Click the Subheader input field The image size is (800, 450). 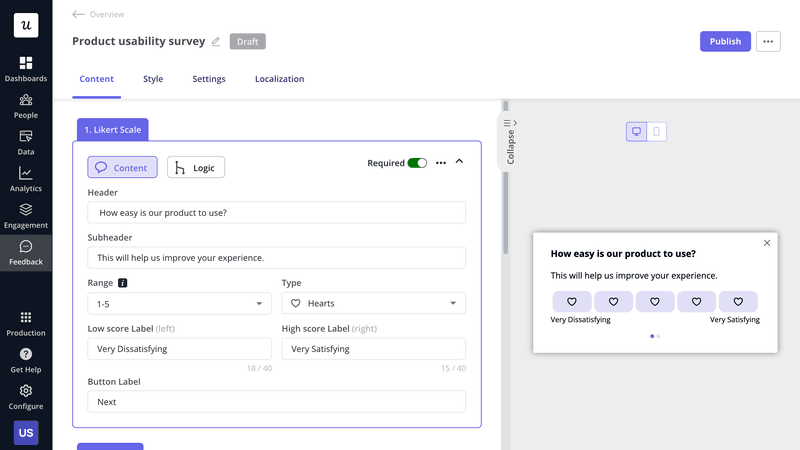tap(277, 258)
